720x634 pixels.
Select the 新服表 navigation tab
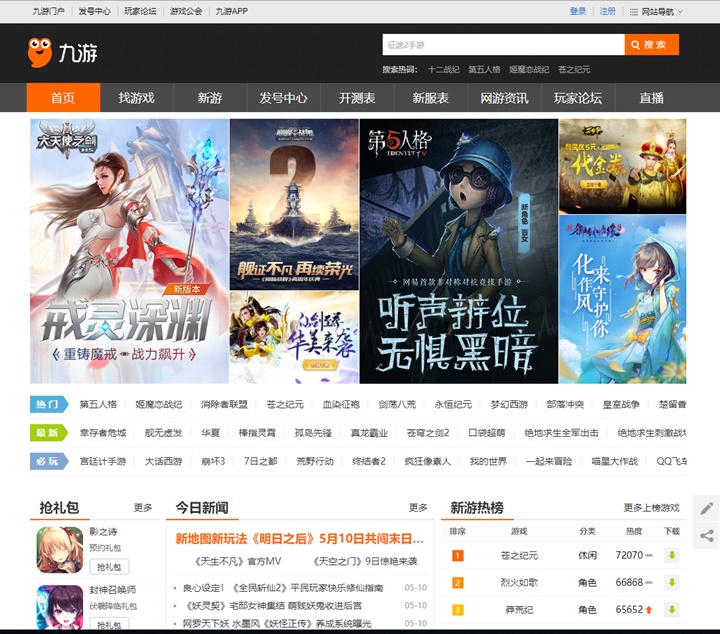[x=431, y=97]
